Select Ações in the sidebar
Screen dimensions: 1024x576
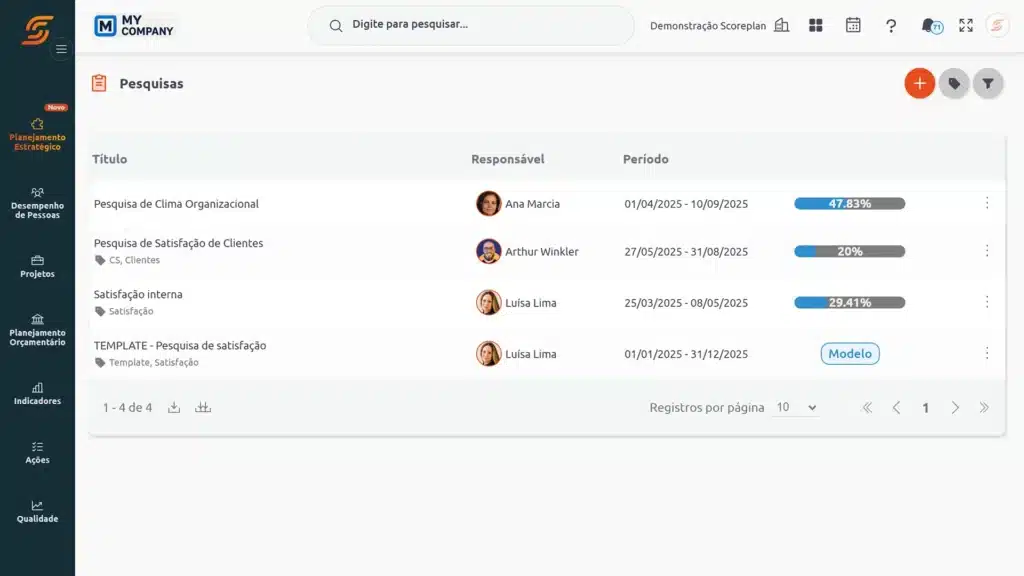point(37,453)
